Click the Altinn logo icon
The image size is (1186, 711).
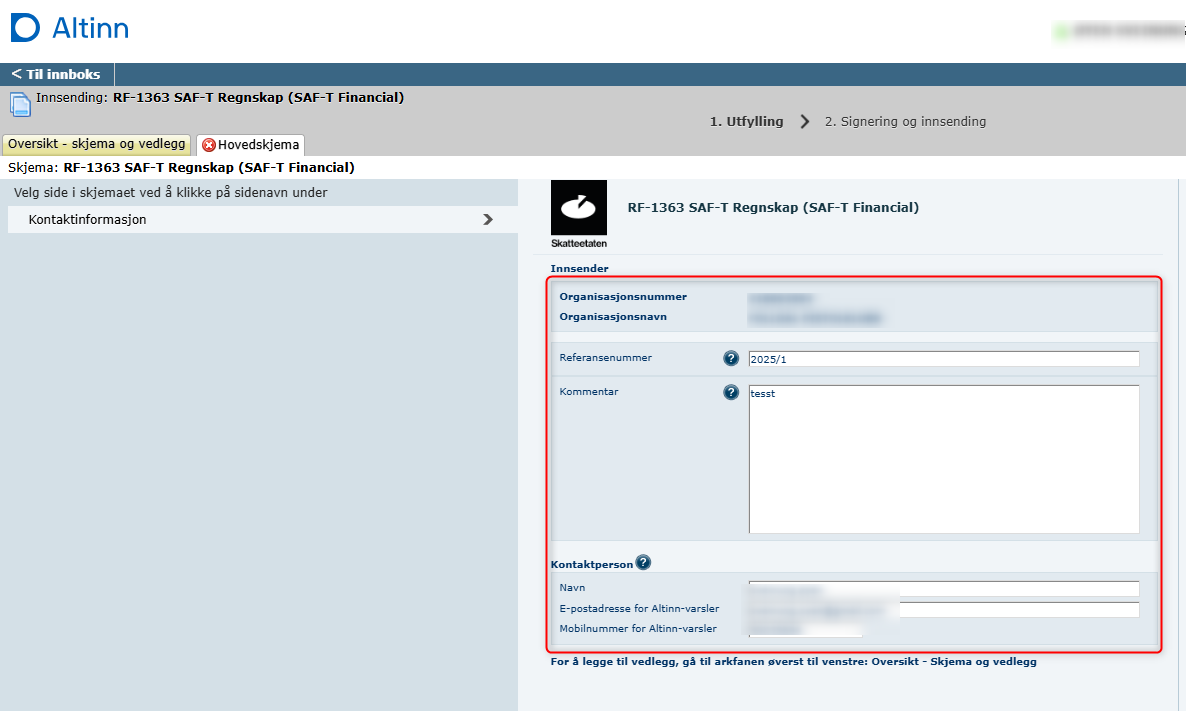(25, 28)
